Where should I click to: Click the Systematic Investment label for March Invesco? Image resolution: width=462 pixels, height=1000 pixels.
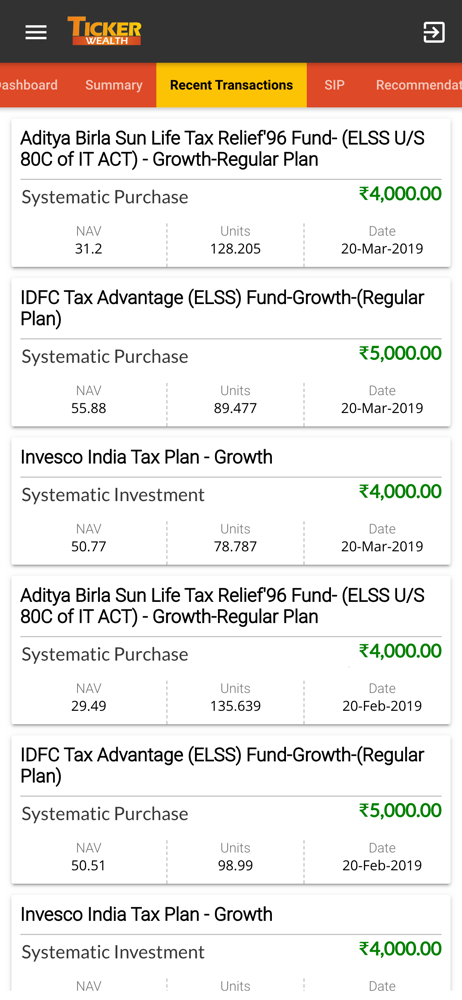[113, 495]
